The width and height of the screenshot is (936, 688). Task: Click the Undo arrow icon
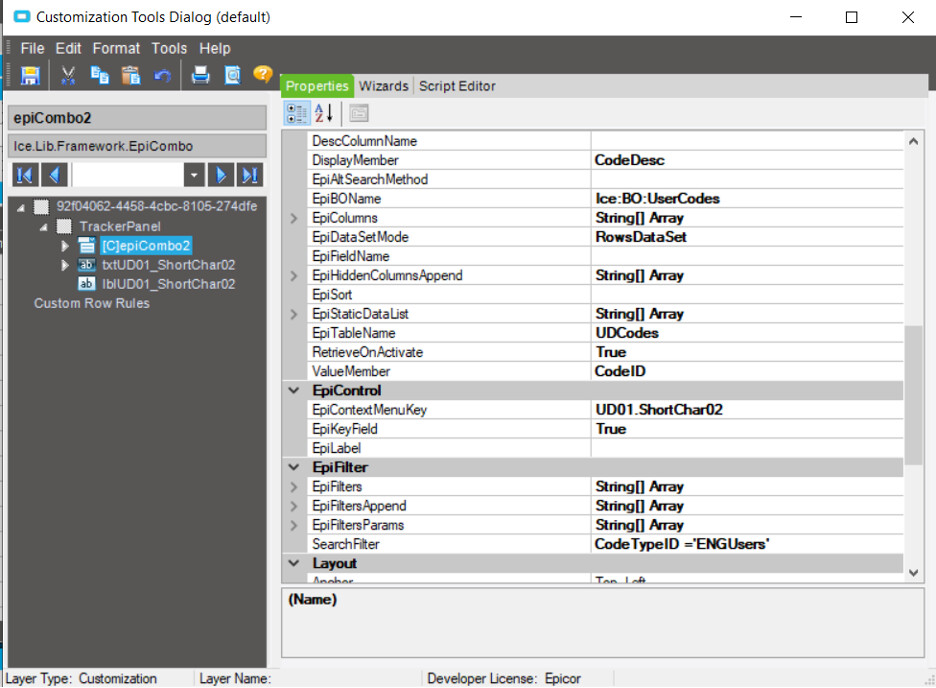162,76
